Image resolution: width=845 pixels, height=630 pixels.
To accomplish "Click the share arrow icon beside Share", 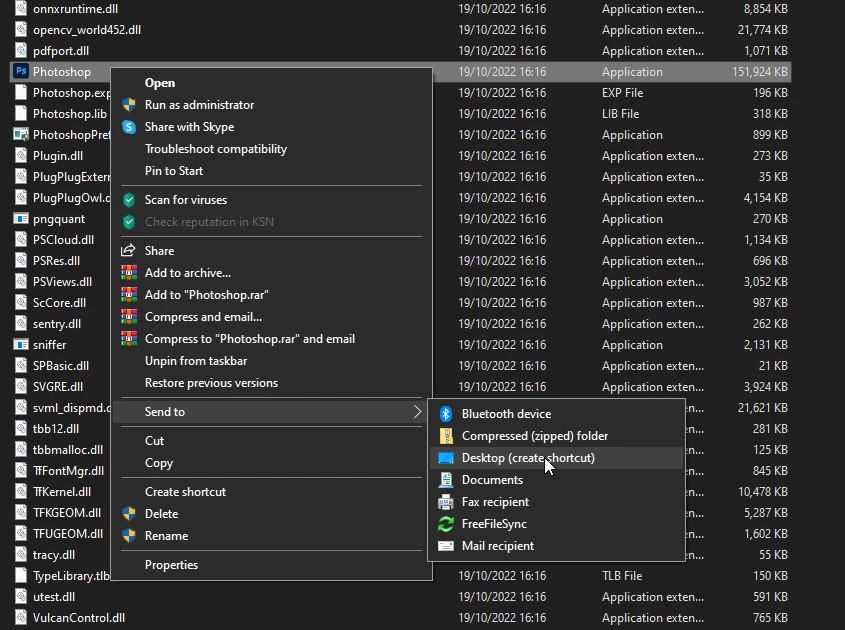I will pyautogui.click(x=128, y=251).
